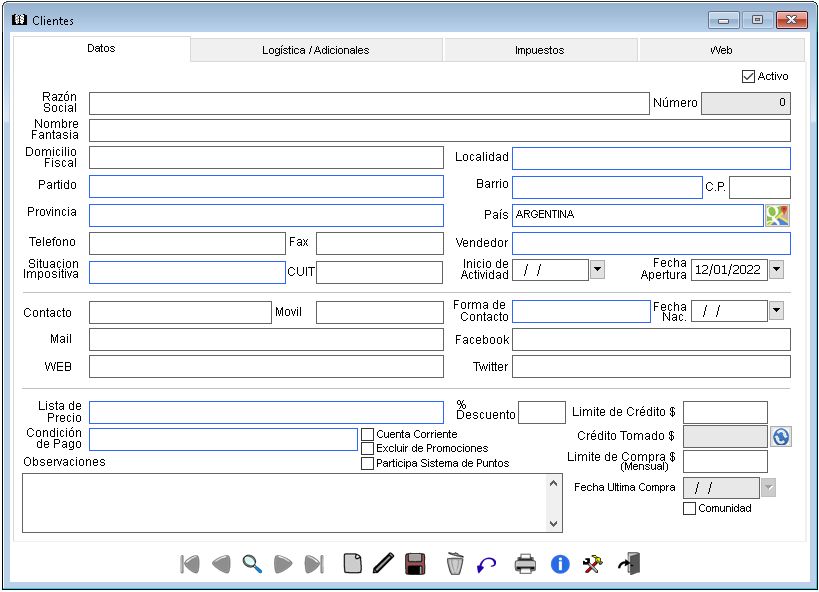Go to the last record arrow
The image size is (819, 592).
(314, 564)
